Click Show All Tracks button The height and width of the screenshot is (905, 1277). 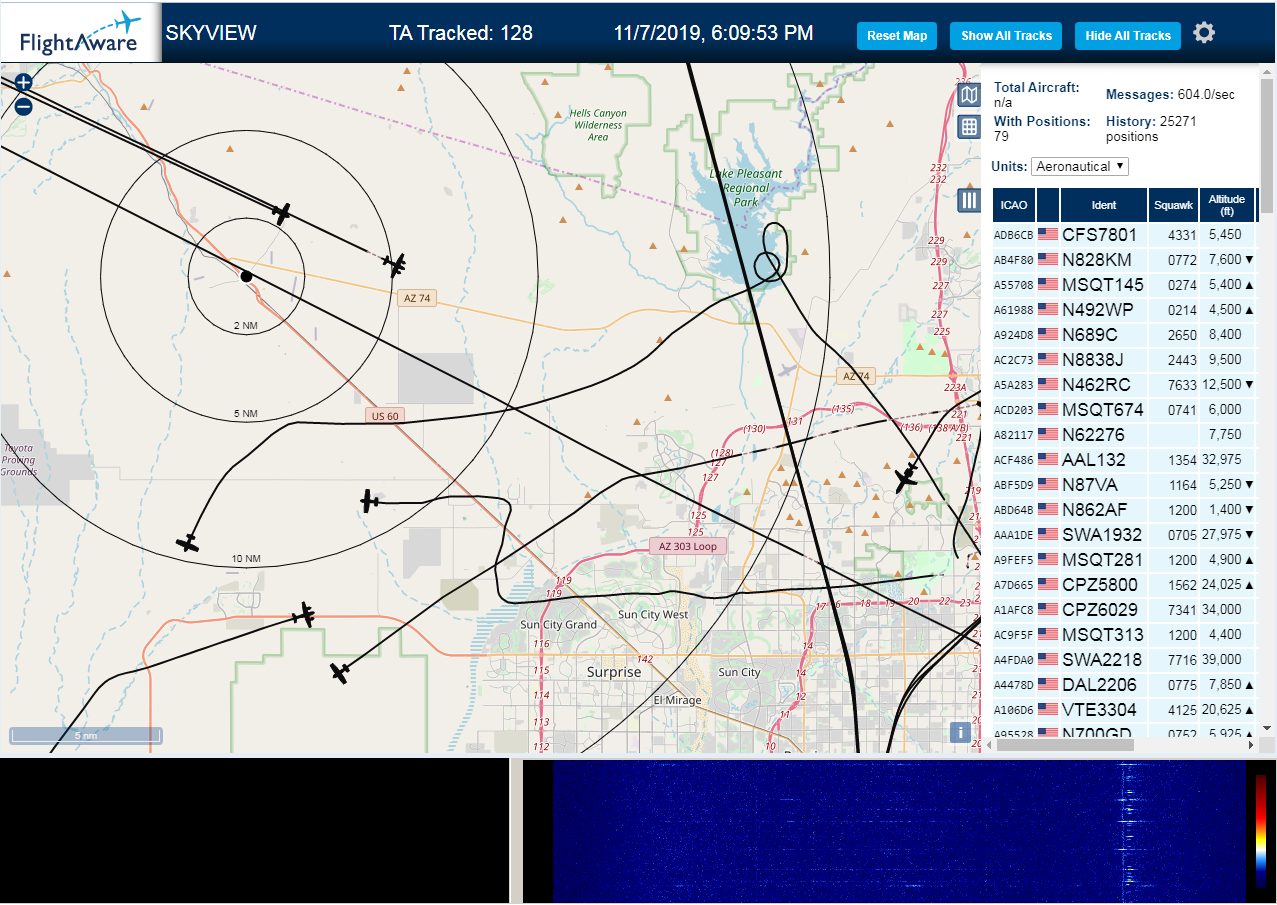(1006, 36)
